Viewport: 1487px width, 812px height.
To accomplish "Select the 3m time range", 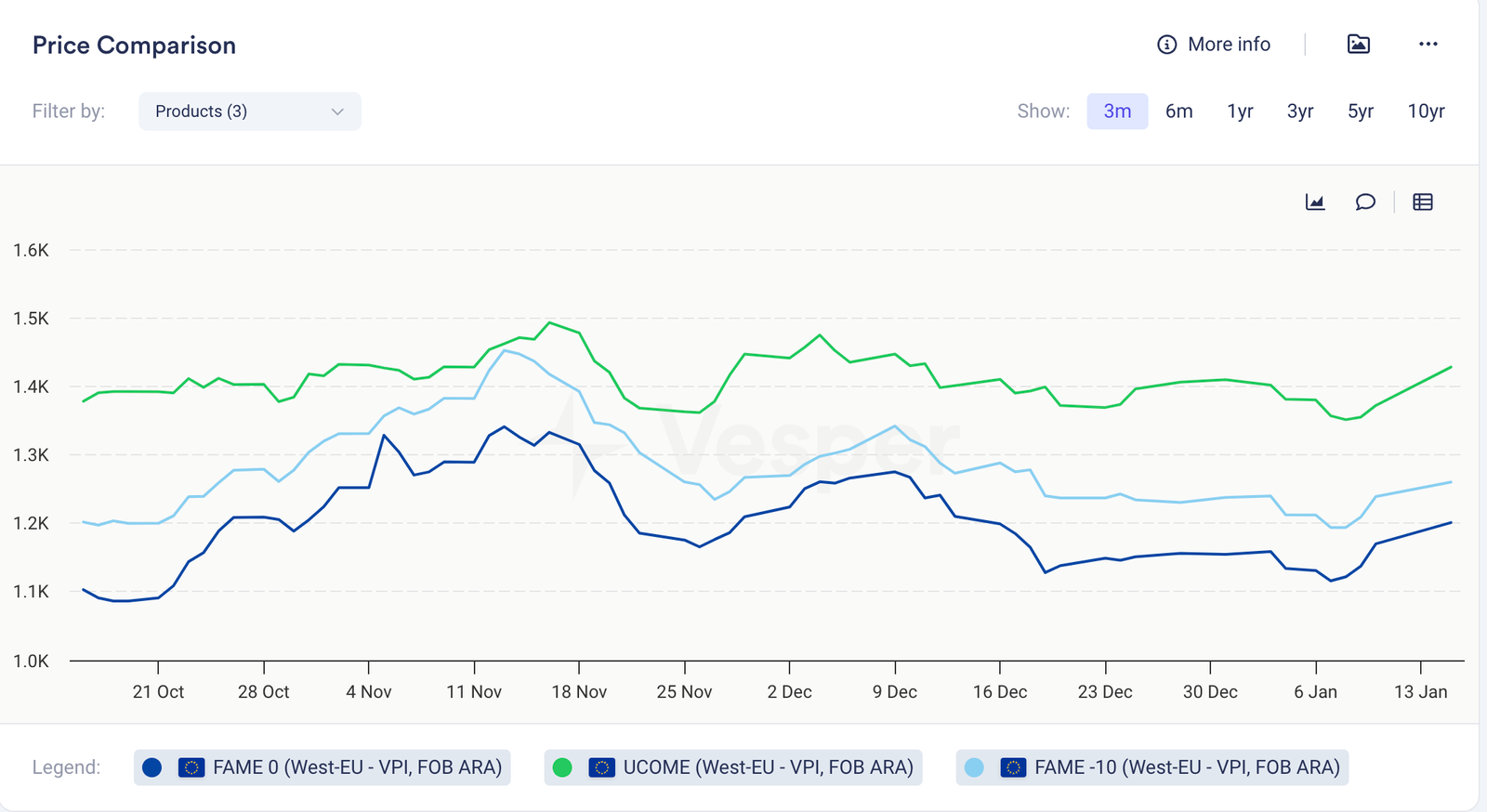I will coord(1117,111).
